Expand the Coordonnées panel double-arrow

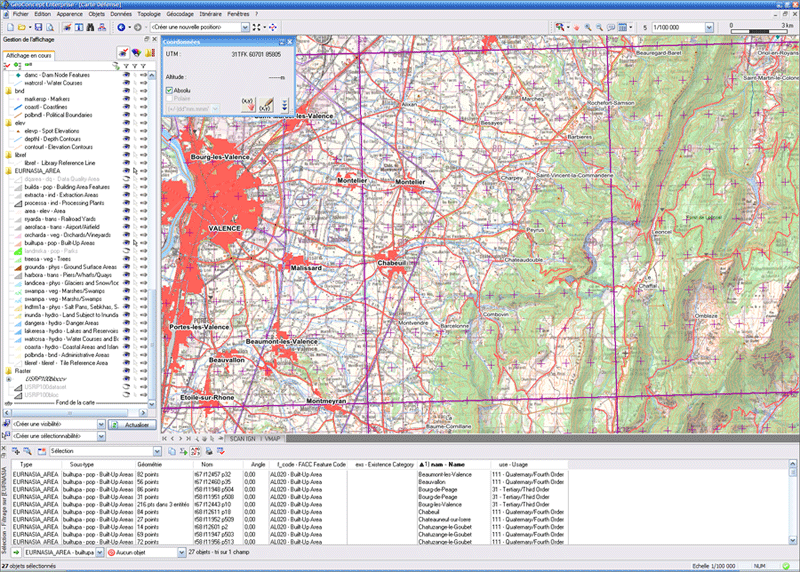[x=284, y=105]
